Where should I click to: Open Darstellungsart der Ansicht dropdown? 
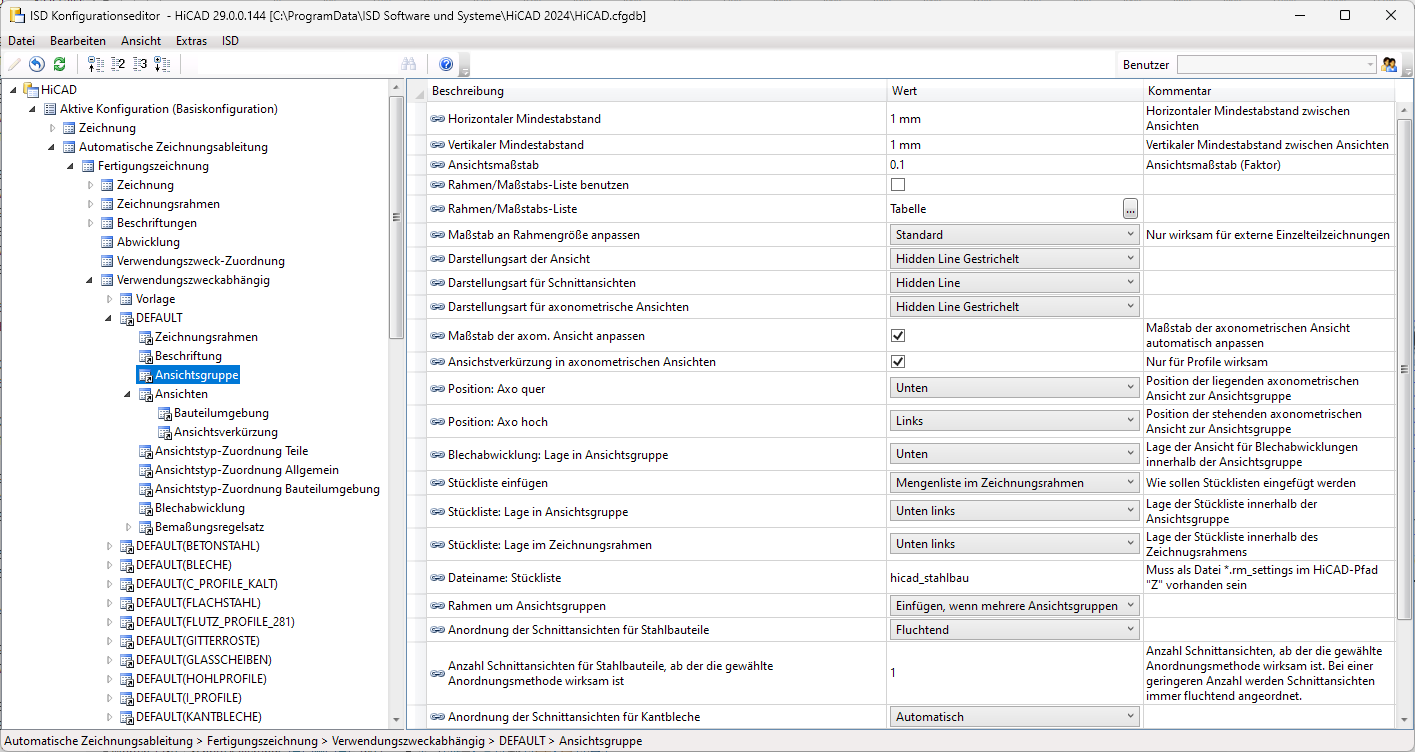(1014, 259)
